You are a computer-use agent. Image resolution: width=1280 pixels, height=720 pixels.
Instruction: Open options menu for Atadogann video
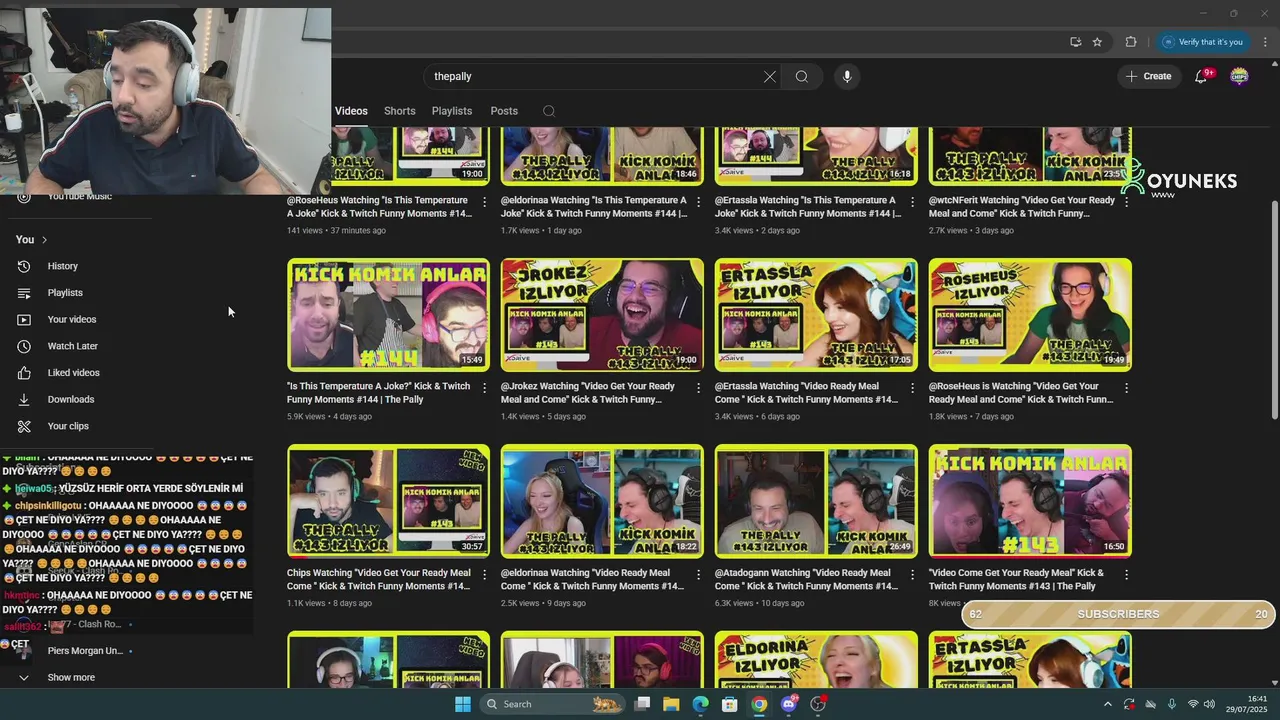[913, 575]
